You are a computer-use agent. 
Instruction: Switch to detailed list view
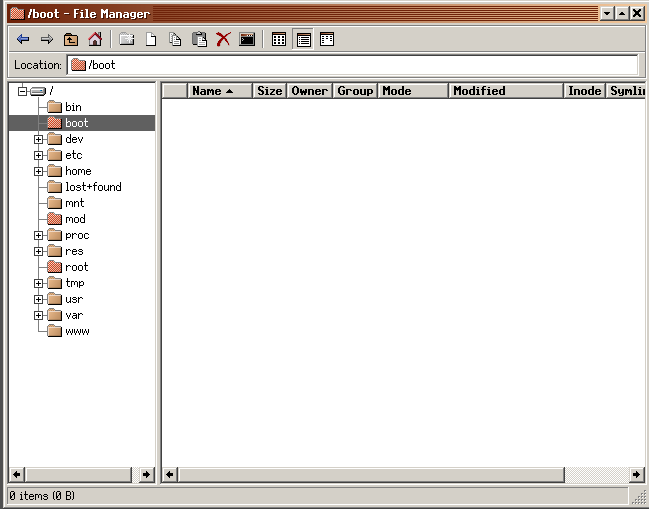coord(303,40)
